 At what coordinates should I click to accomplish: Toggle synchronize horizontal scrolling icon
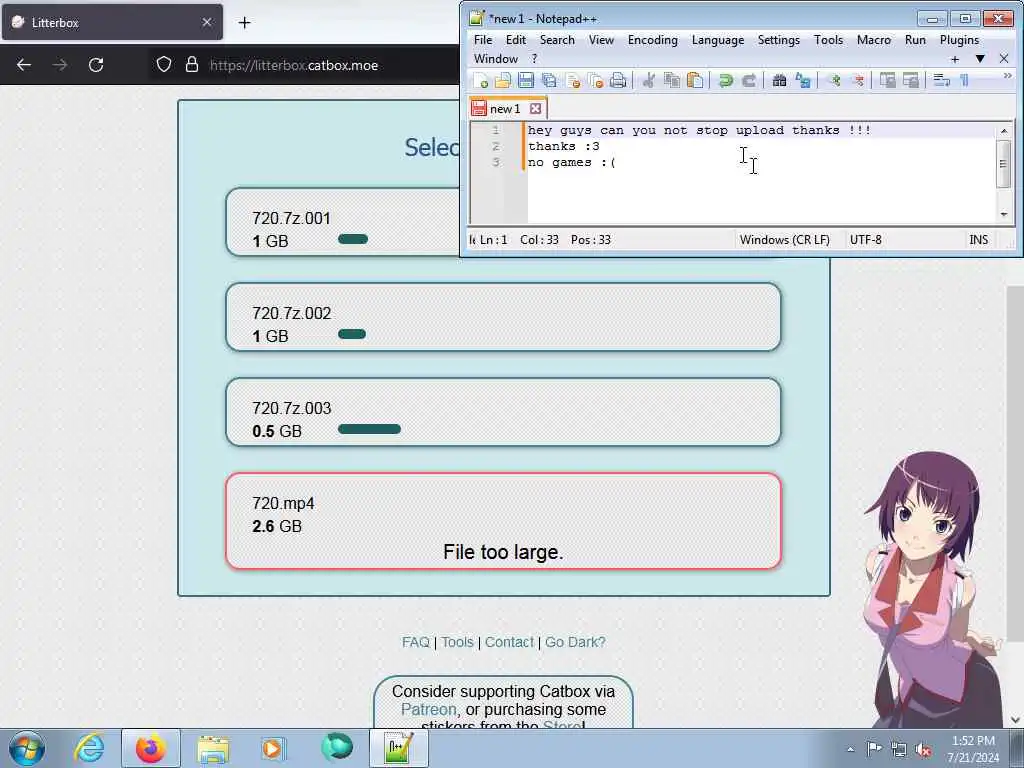click(910, 80)
